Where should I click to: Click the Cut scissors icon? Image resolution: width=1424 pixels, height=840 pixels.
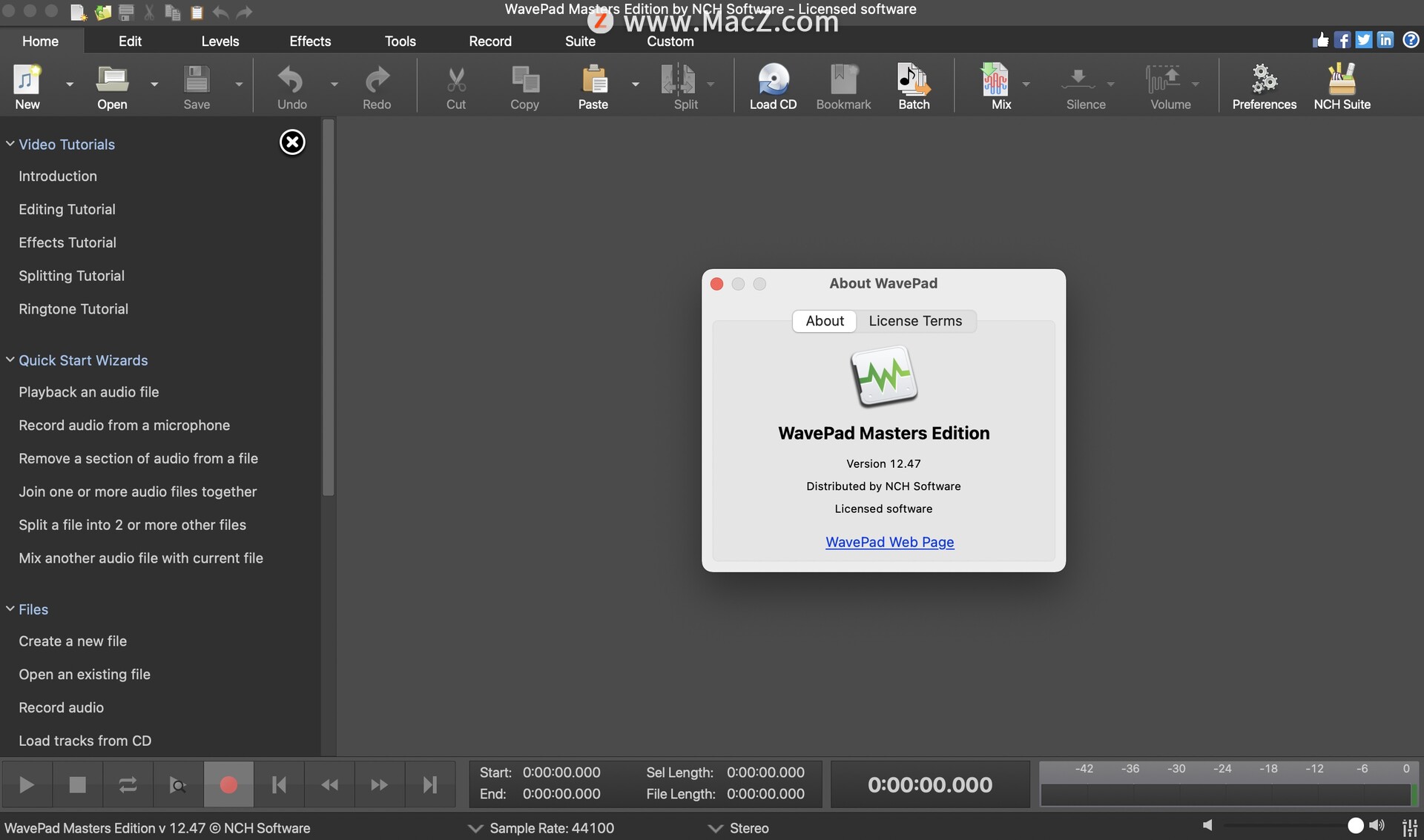click(456, 79)
